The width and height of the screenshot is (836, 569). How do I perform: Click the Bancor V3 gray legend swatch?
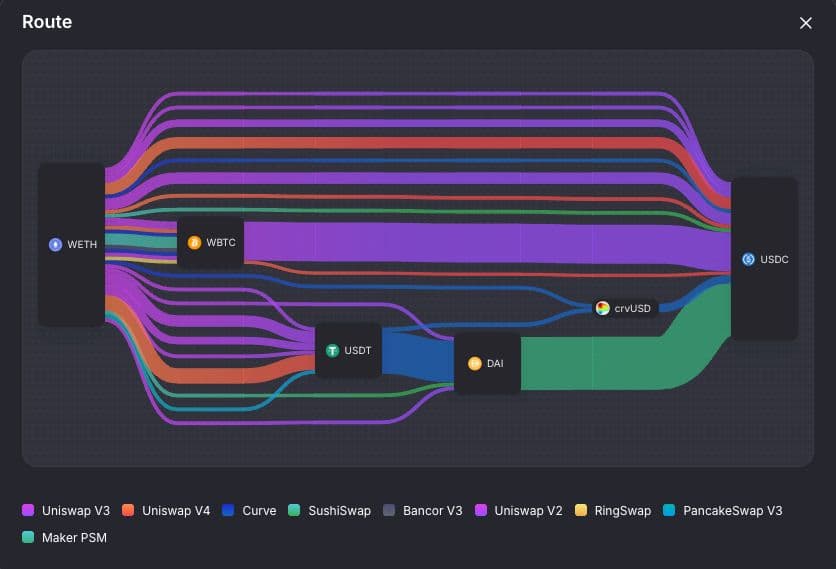point(389,510)
